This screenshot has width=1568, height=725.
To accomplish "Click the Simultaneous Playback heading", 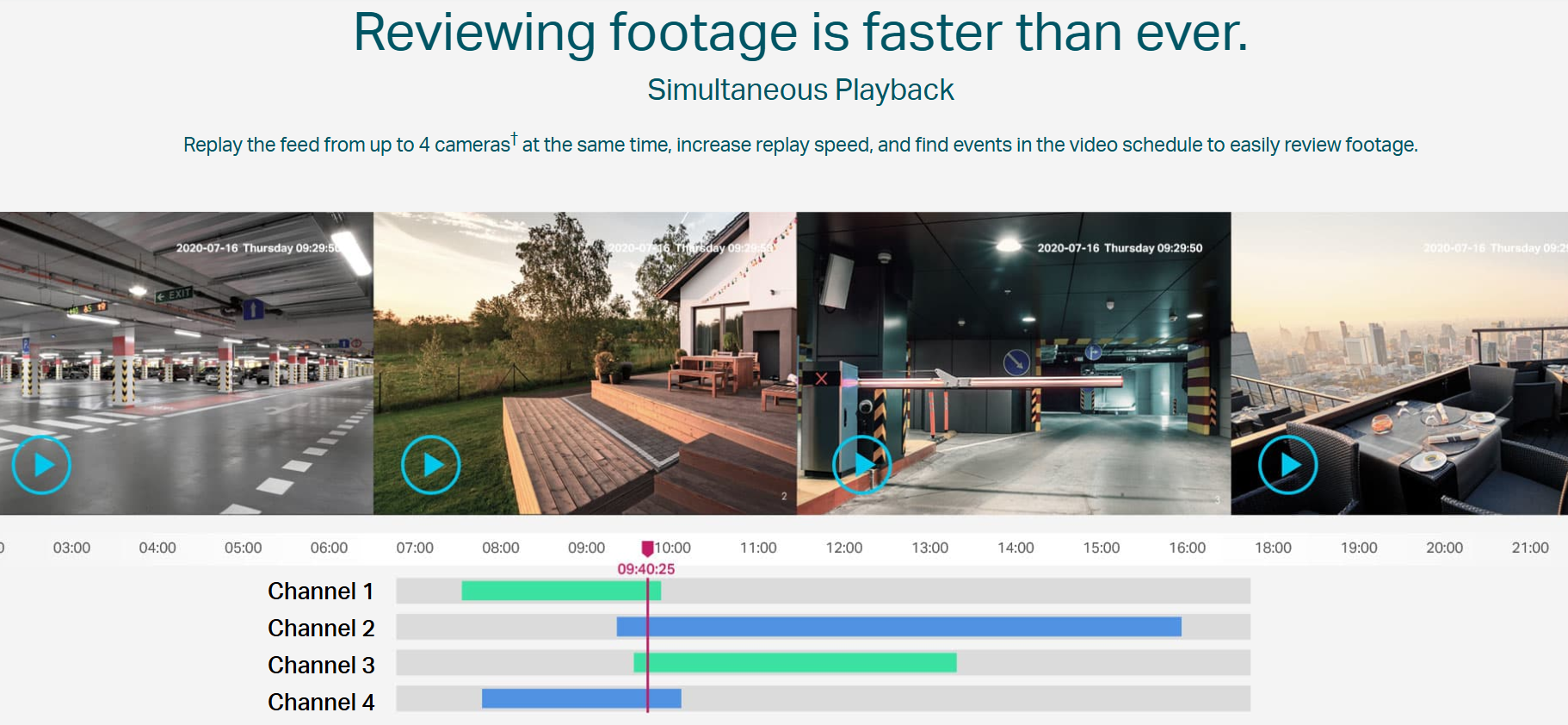I will (800, 90).
